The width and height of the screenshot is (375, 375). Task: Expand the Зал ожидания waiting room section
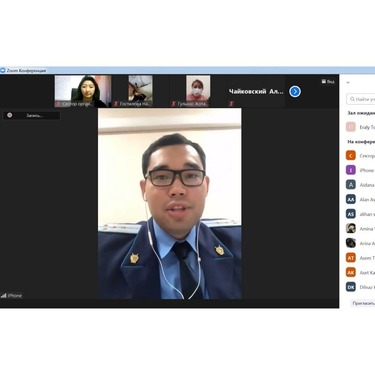coord(361,113)
